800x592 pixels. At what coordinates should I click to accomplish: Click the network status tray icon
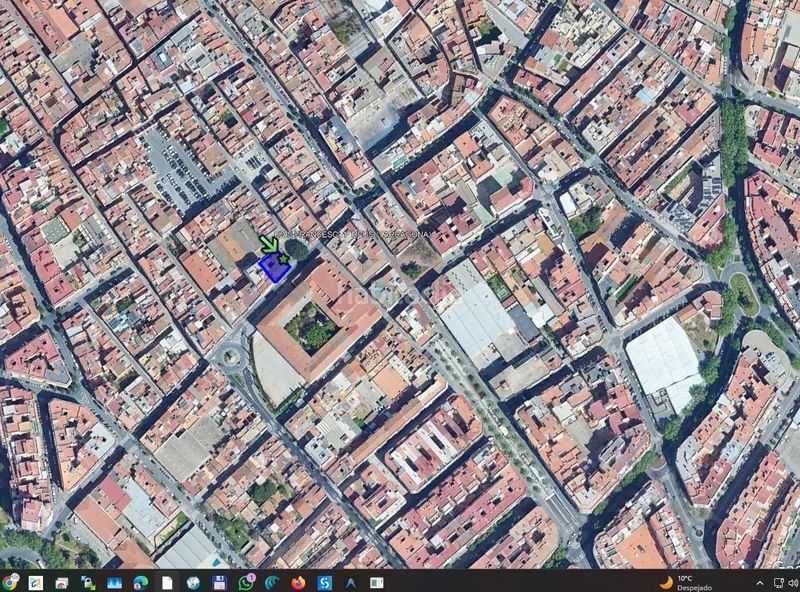click(779, 583)
